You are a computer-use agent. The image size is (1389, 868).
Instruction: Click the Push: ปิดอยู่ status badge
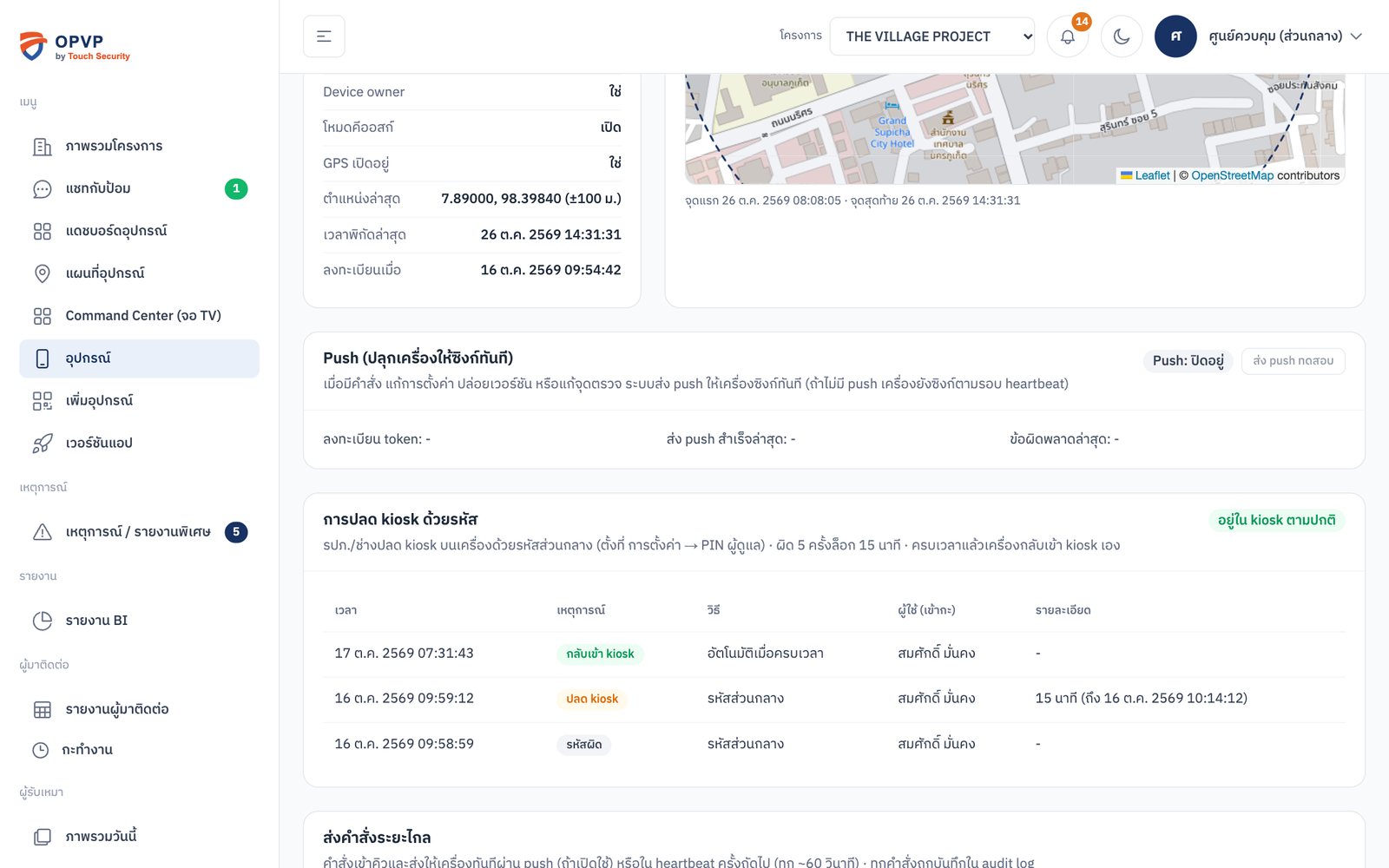(x=1188, y=361)
